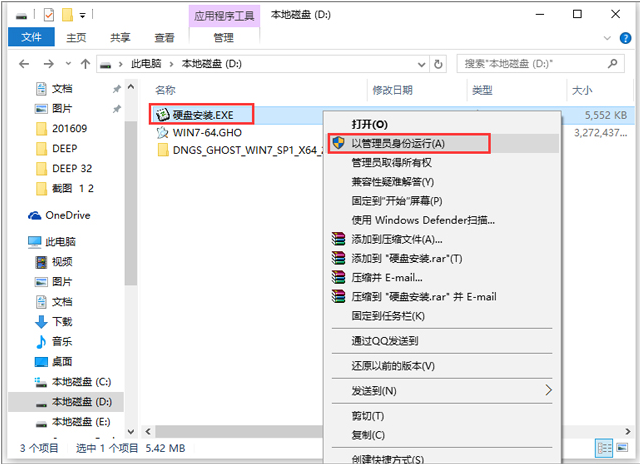Expand the 发送到(N) submenu
Screen dimensions: 640x464
(442, 391)
